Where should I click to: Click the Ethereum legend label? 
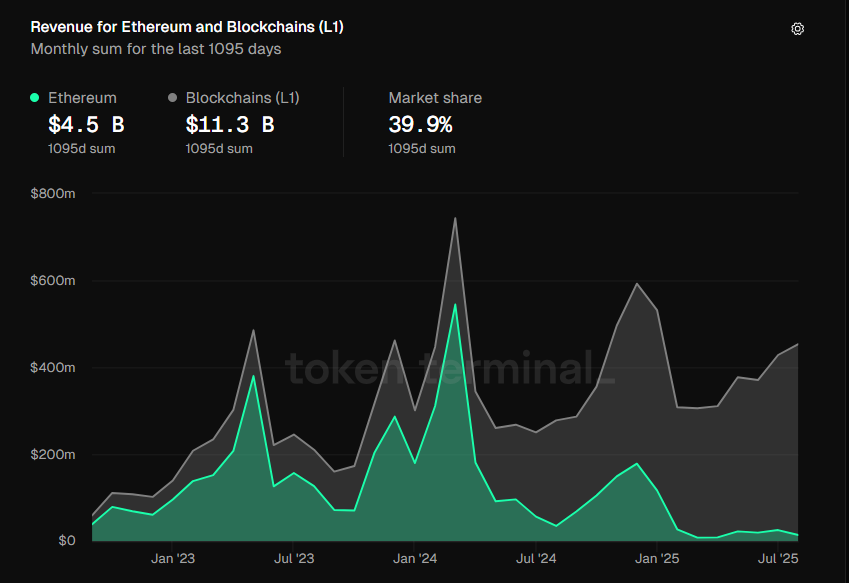click(x=82, y=98)
